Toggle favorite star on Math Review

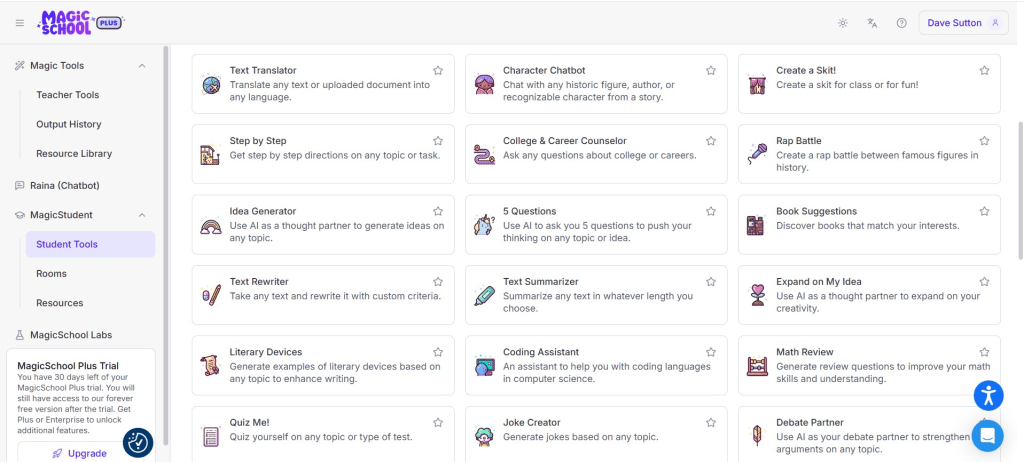984,352
